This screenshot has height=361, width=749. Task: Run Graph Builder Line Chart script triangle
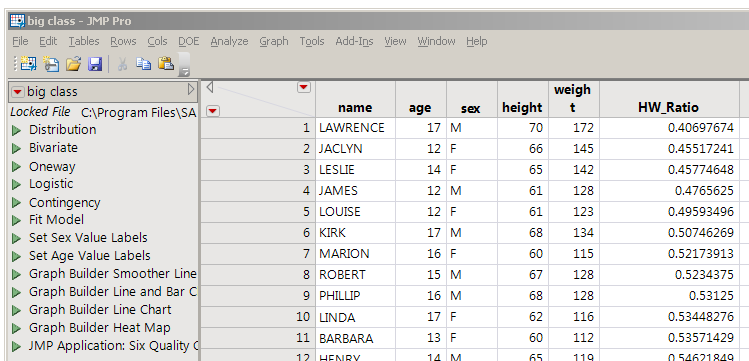point(17,310)
